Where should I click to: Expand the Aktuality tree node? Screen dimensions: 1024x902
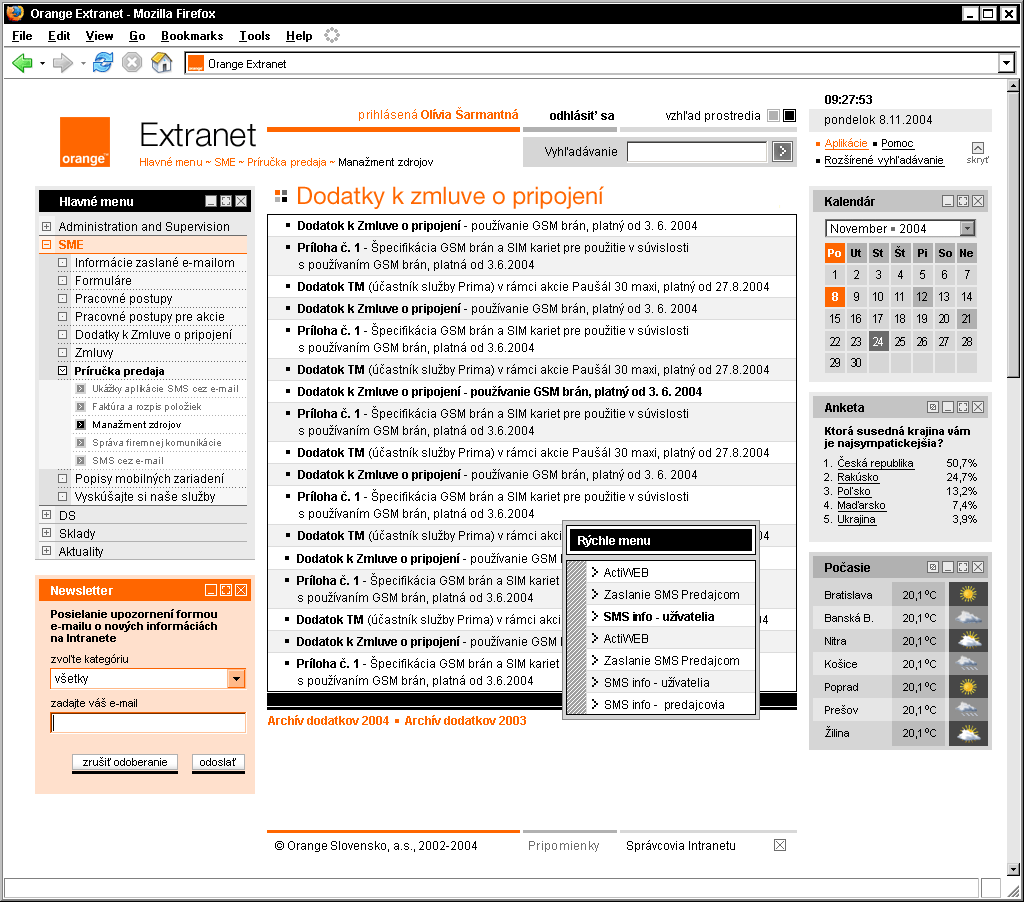point(46,551)
